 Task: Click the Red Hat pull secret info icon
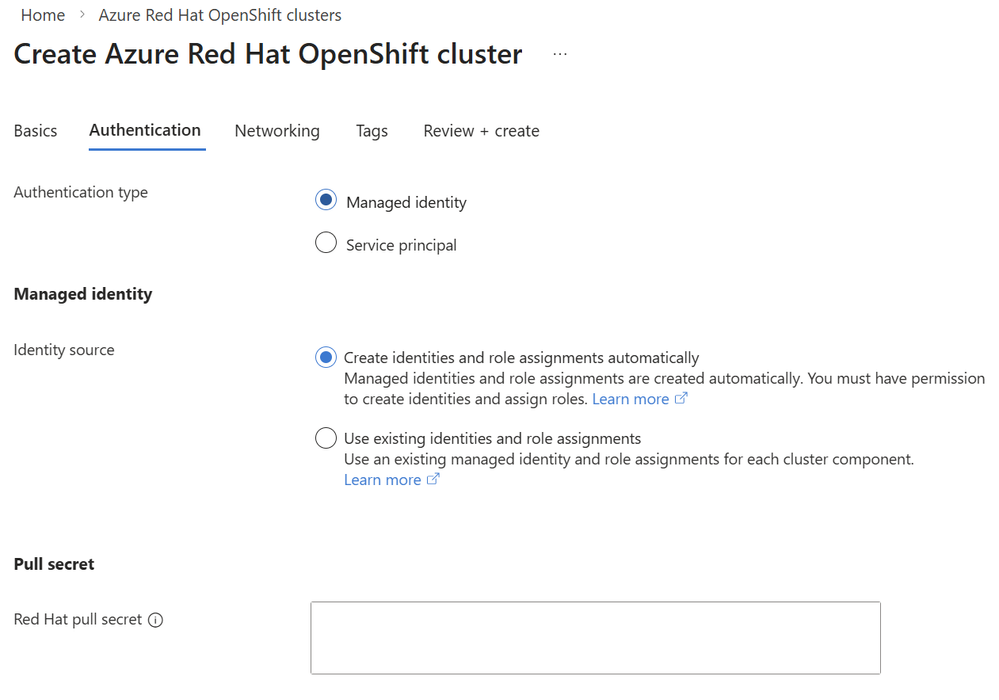pos(156,620)
